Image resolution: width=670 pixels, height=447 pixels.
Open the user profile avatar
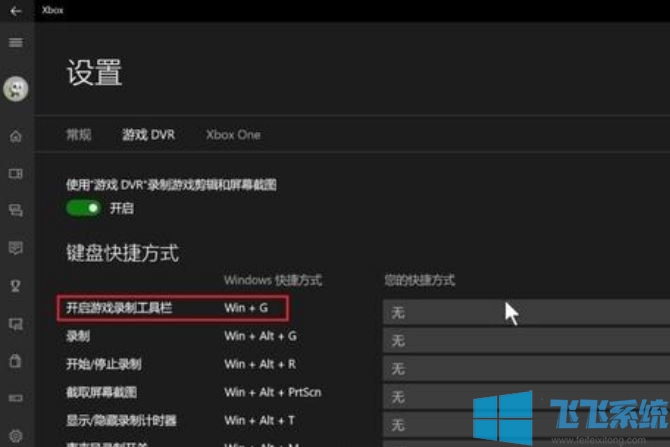pos(16,88)
